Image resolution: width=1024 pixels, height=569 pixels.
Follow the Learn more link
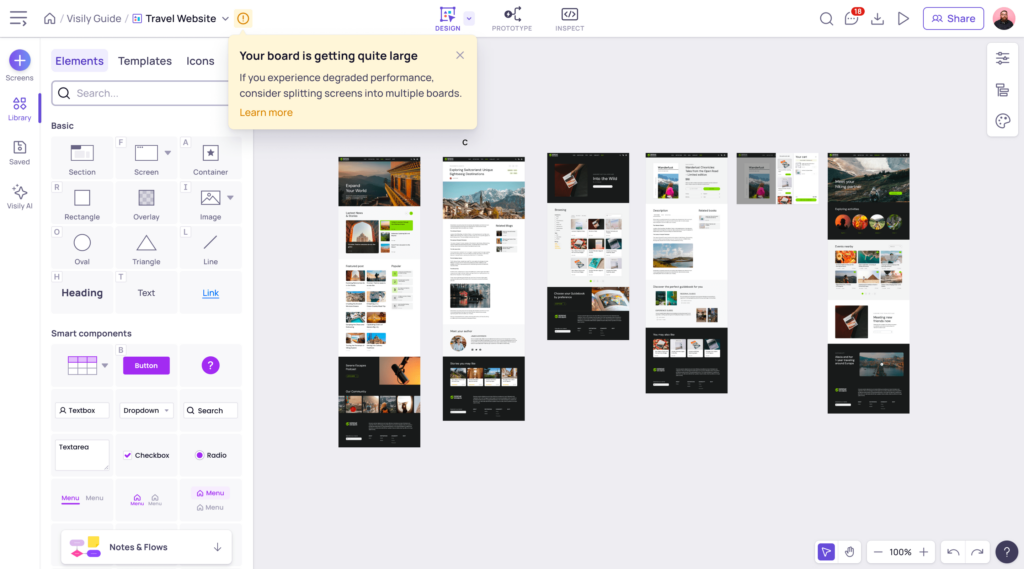(266, 112)
